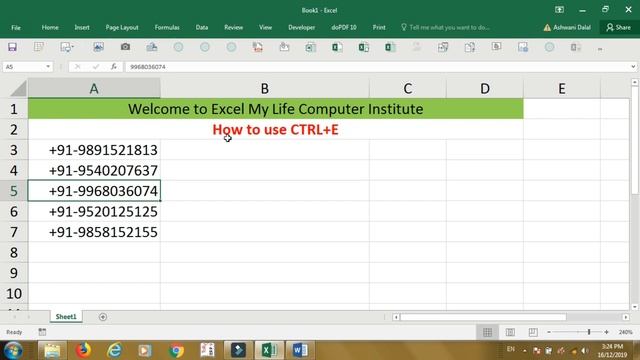
Task: Click the Select All corner triangle
Action: point(17,89)
